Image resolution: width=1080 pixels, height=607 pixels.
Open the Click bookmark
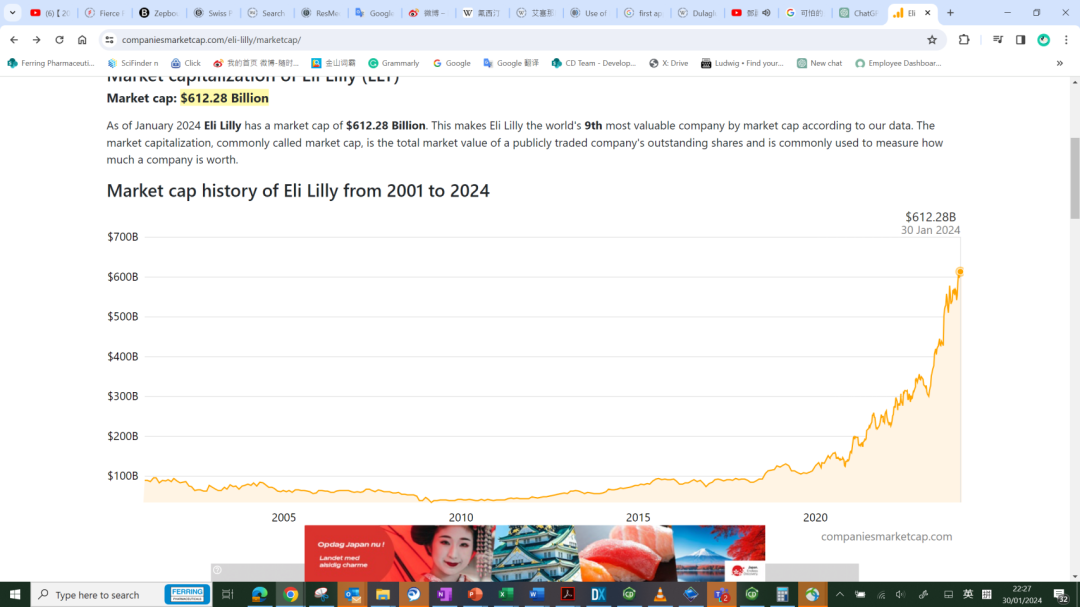186,63
